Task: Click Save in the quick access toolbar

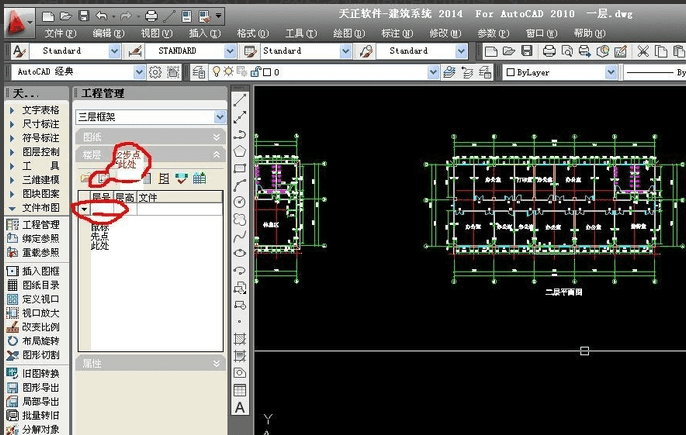Action: (x=83, y=17)
